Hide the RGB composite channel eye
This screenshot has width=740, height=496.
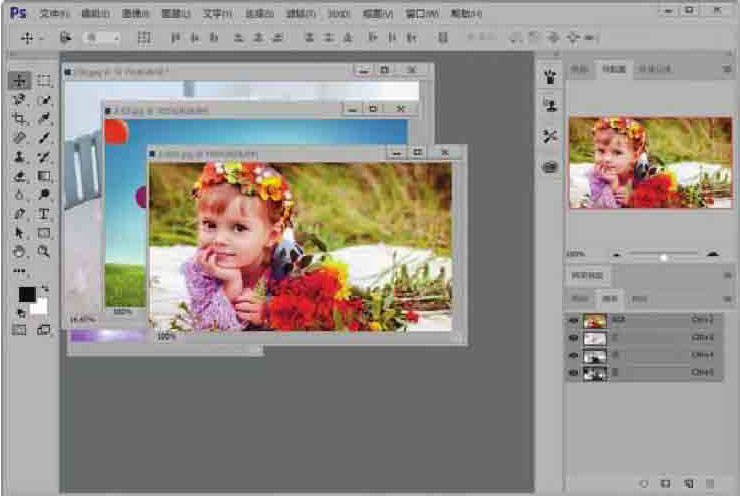click(574, 321)
